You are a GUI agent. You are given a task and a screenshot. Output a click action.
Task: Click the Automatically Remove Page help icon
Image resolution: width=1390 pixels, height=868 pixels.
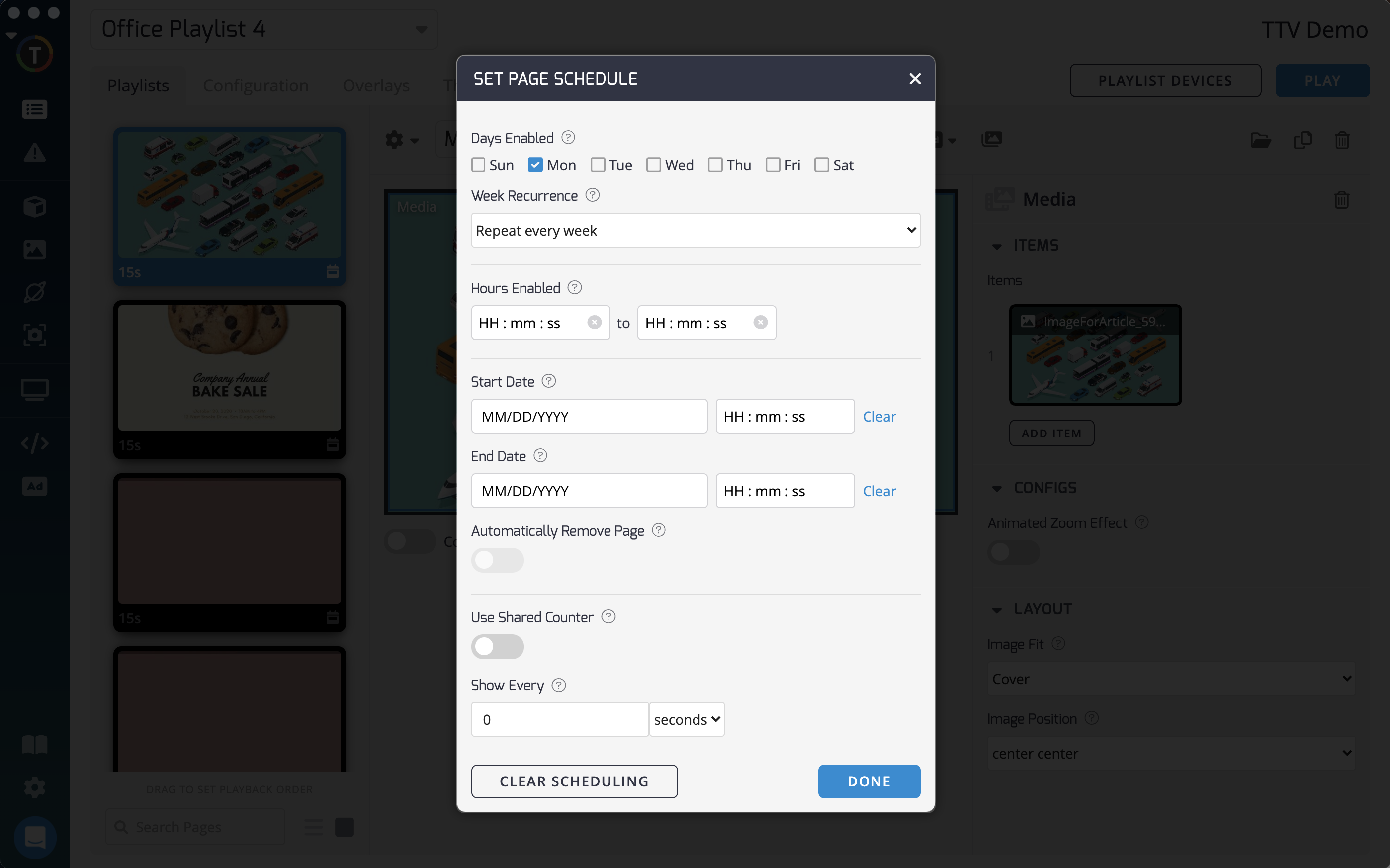point(659,530)
